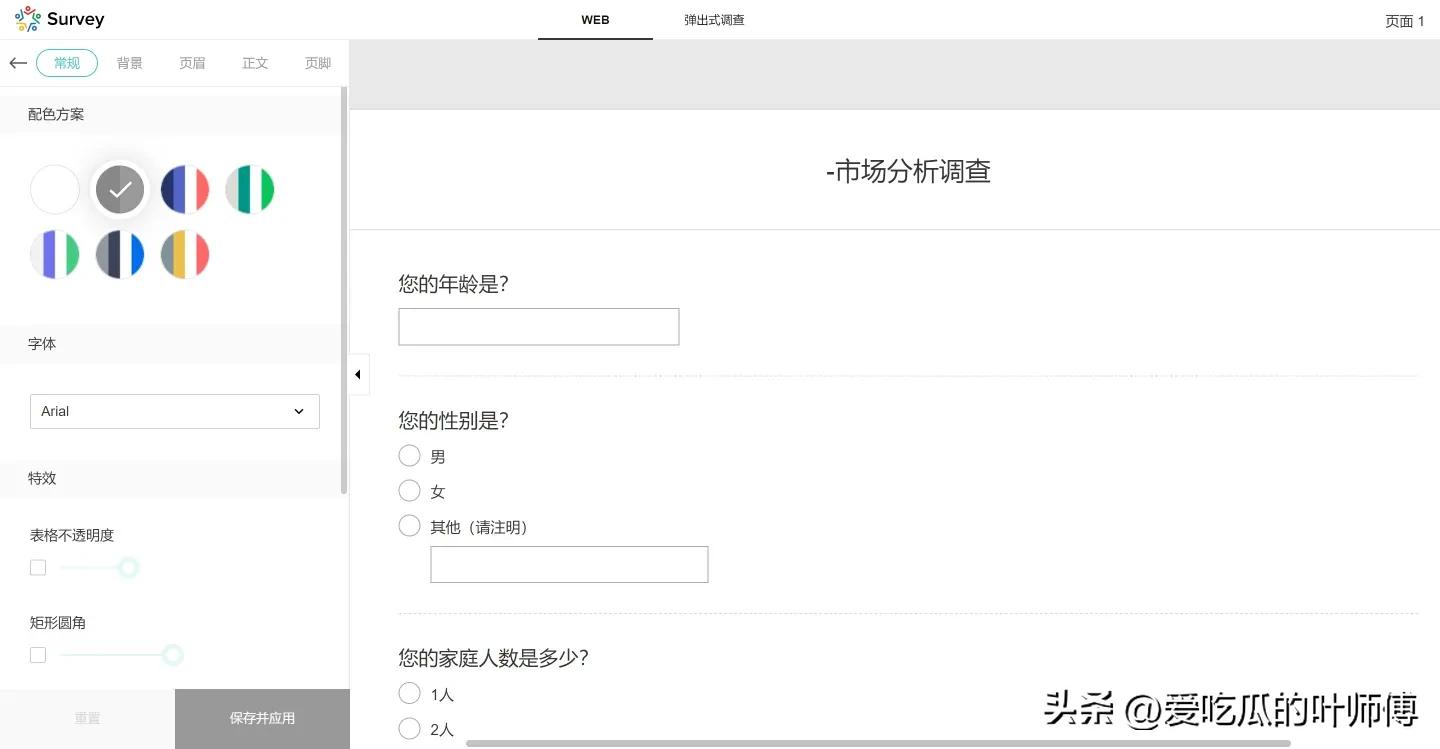Select the blue-white-red color scheme

(185, 189)
